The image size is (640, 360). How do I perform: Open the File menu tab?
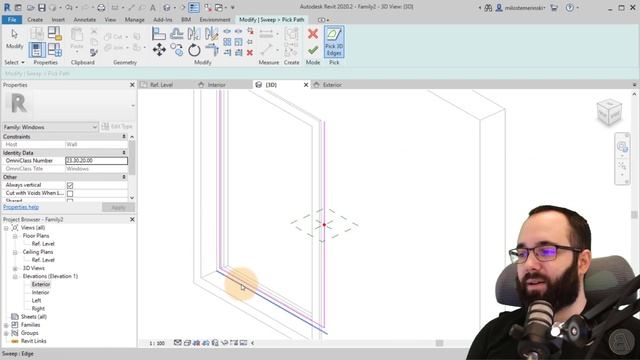(x=12, y=20)
